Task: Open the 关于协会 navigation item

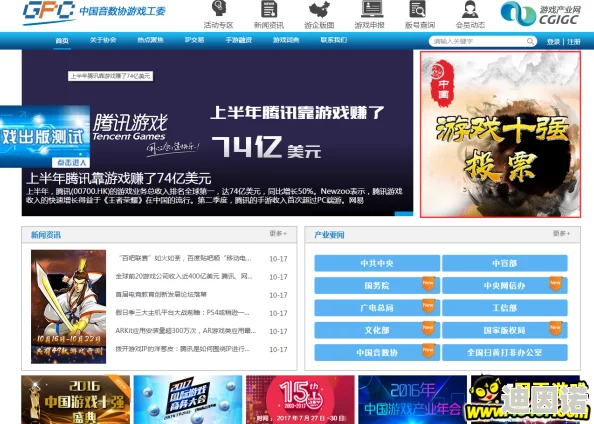Action: pos(103,40)
